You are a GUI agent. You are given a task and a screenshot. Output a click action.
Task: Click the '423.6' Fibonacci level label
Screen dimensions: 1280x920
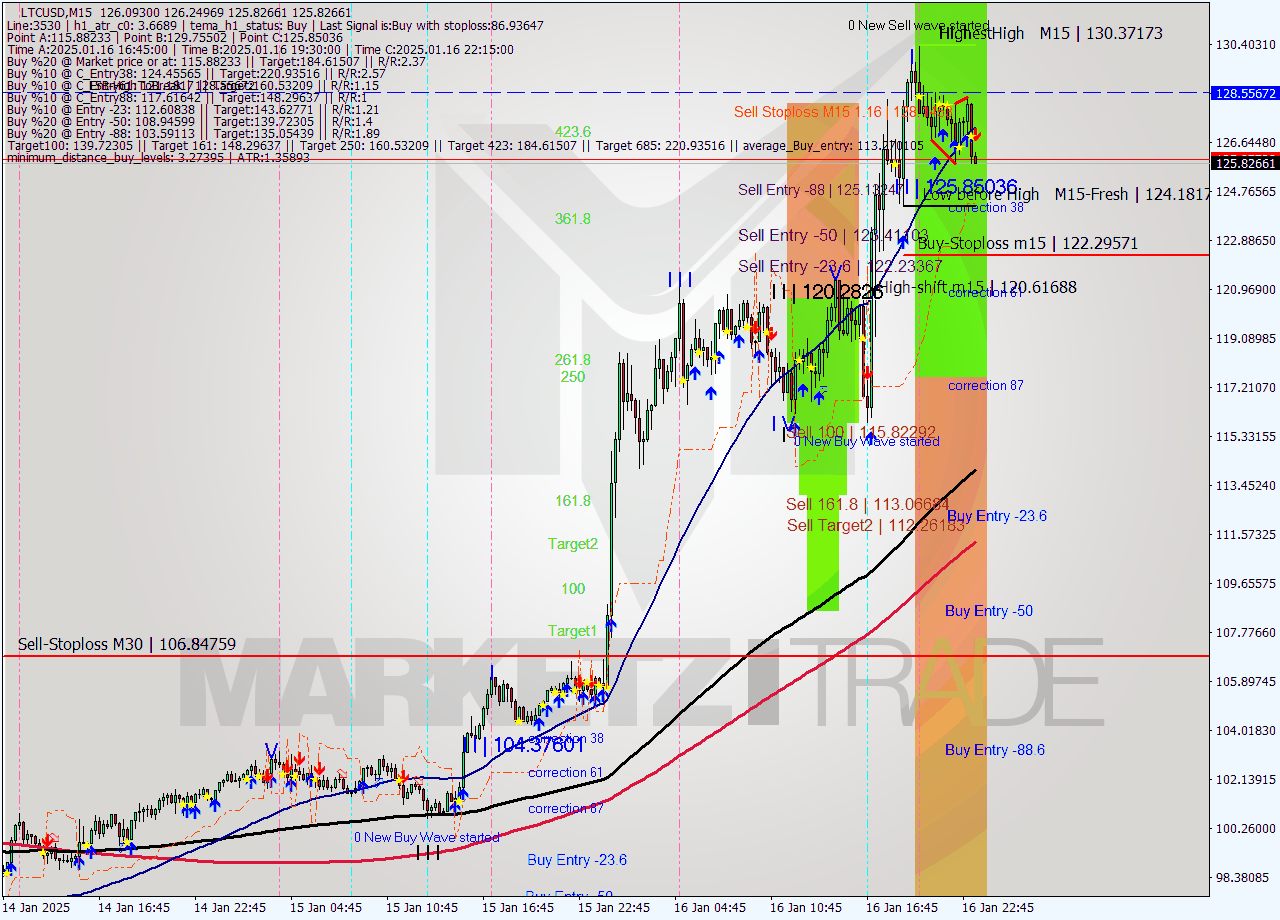574,131
